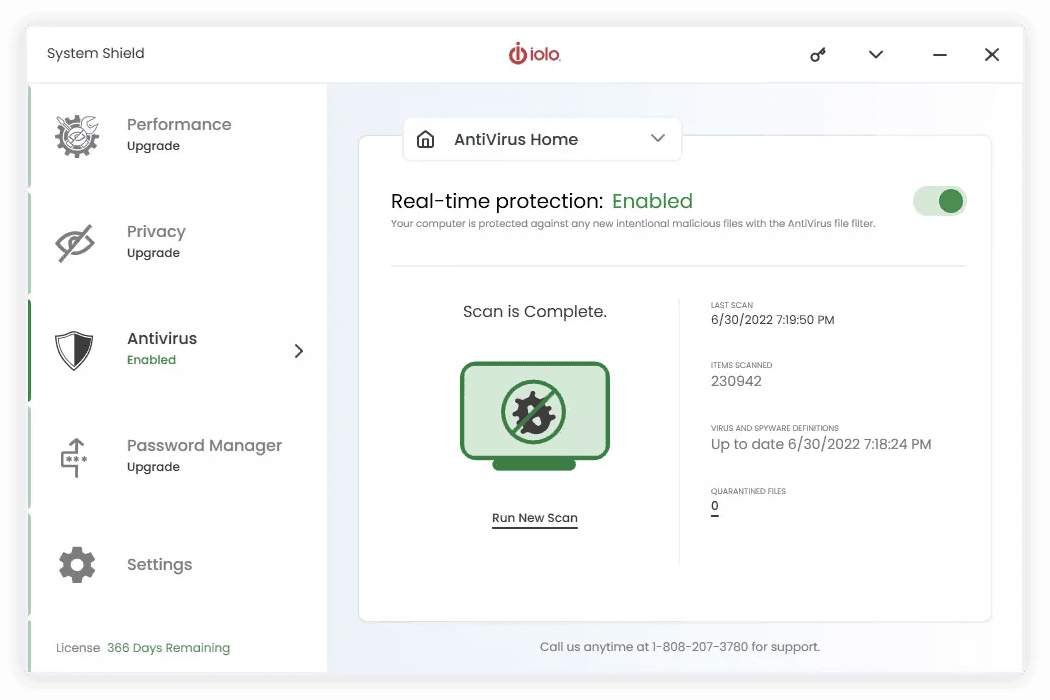Click Upgrade under Performance

(x=153, y=146)
